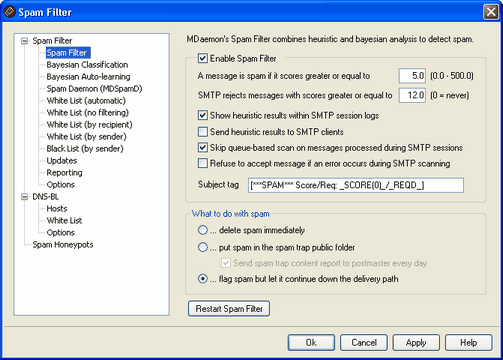Select the Spam Filter root tree label

(x=52, y=41)
